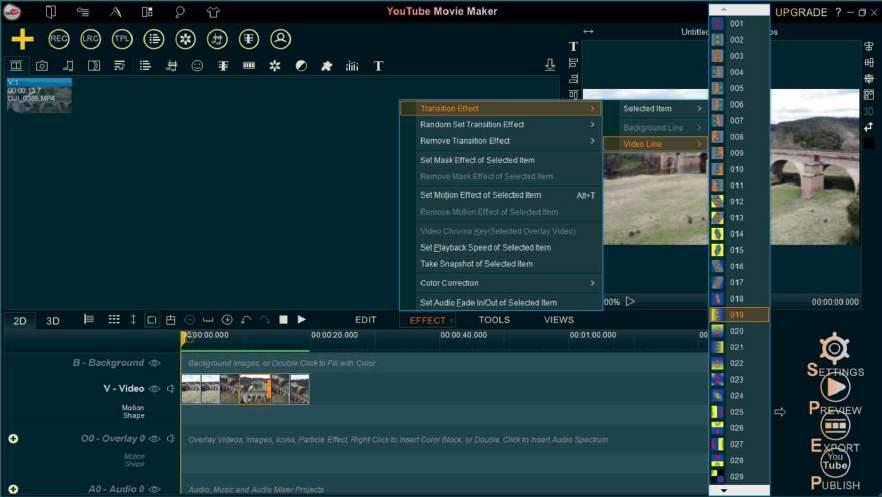Open the TPL templates tool
The height and width of the screenshot is (497, 882).
point(122,39)
